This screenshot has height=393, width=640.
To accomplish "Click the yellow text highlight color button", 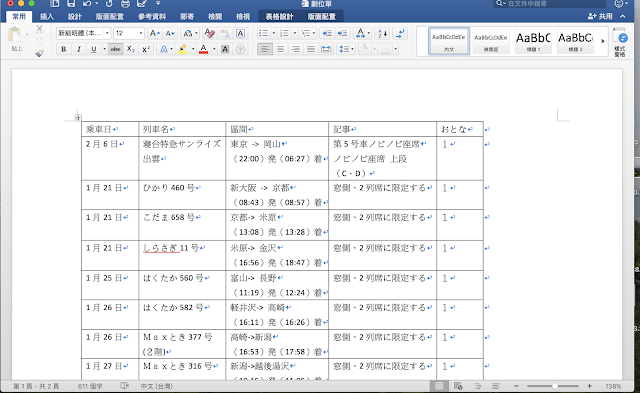I will [182, 49].
